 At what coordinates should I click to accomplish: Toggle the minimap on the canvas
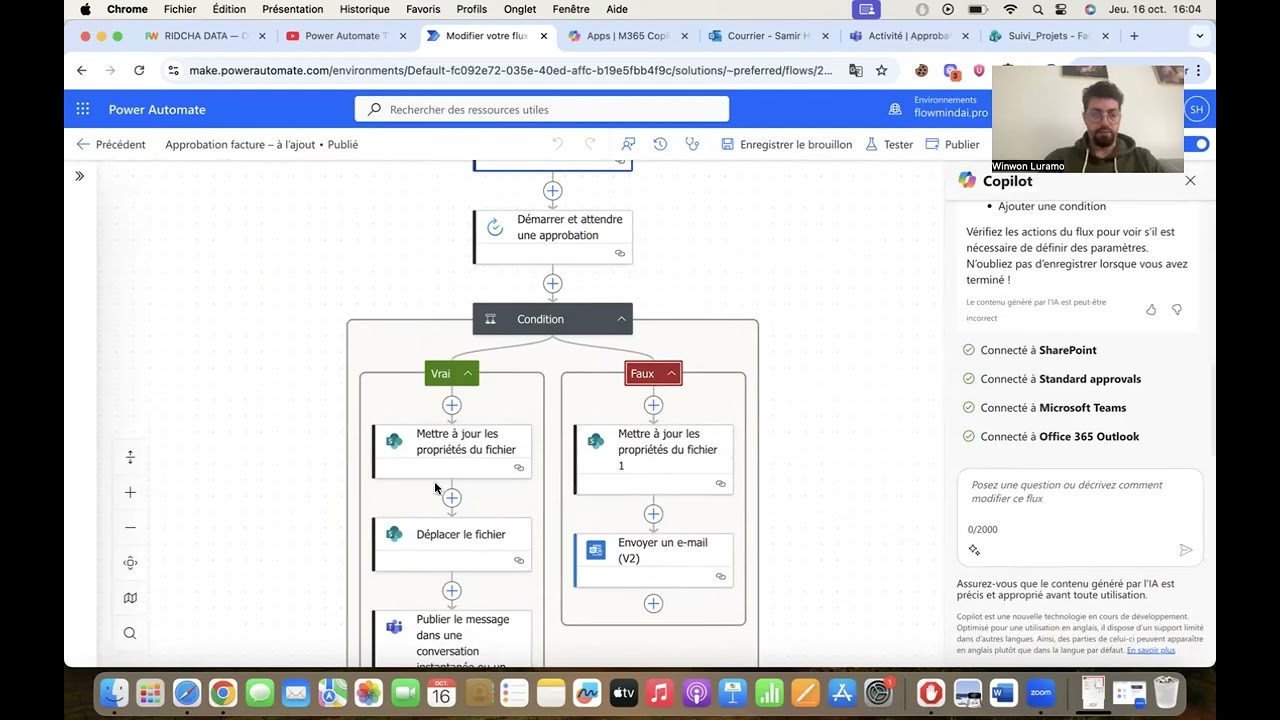pos(130,598)
